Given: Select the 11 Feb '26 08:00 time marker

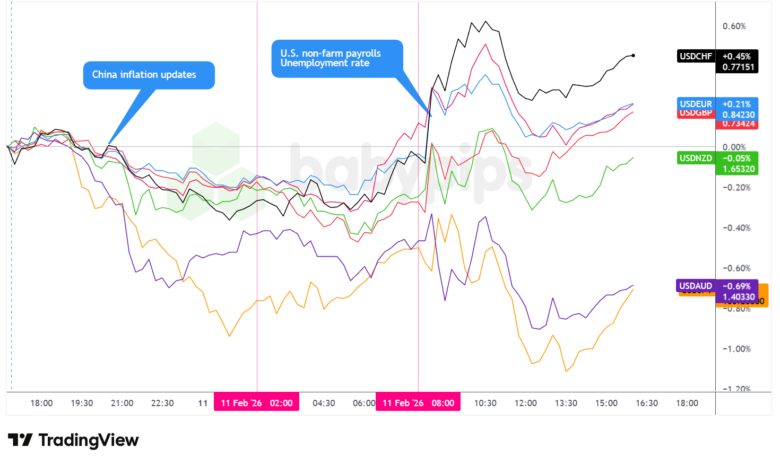Looking at the screenshot, I should click(417, 403).
